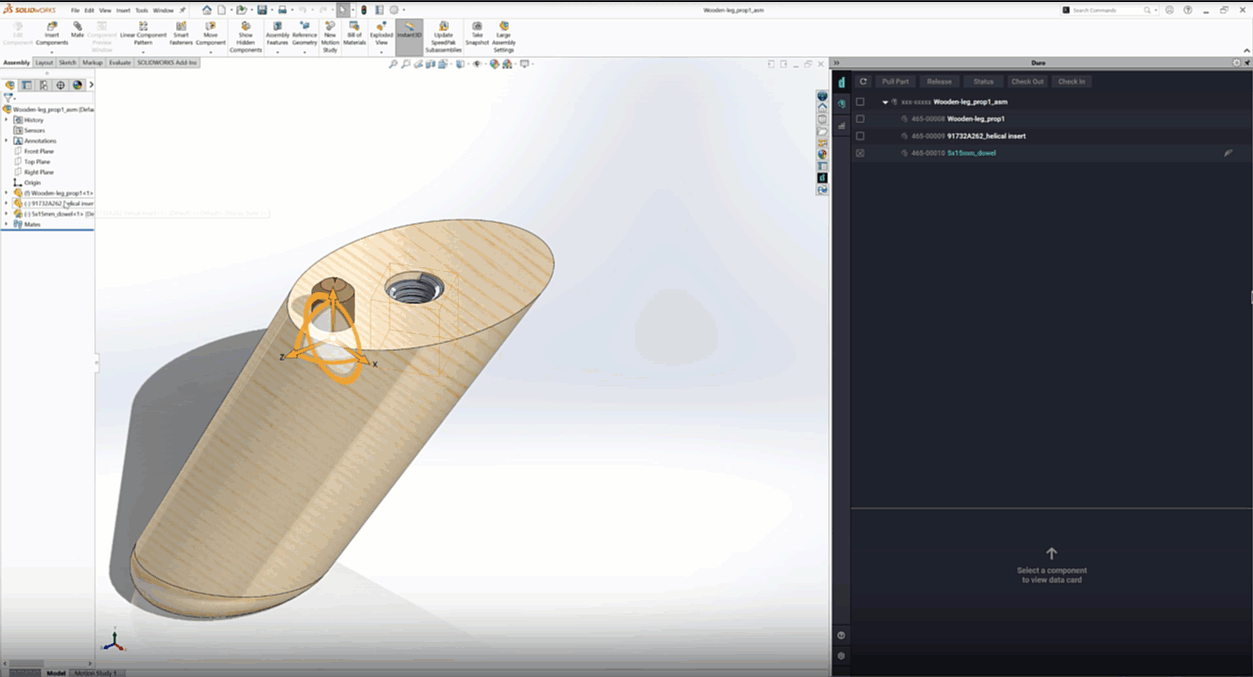
Task: Click the Smart Fasteners tool
Action: pos(181,35)
